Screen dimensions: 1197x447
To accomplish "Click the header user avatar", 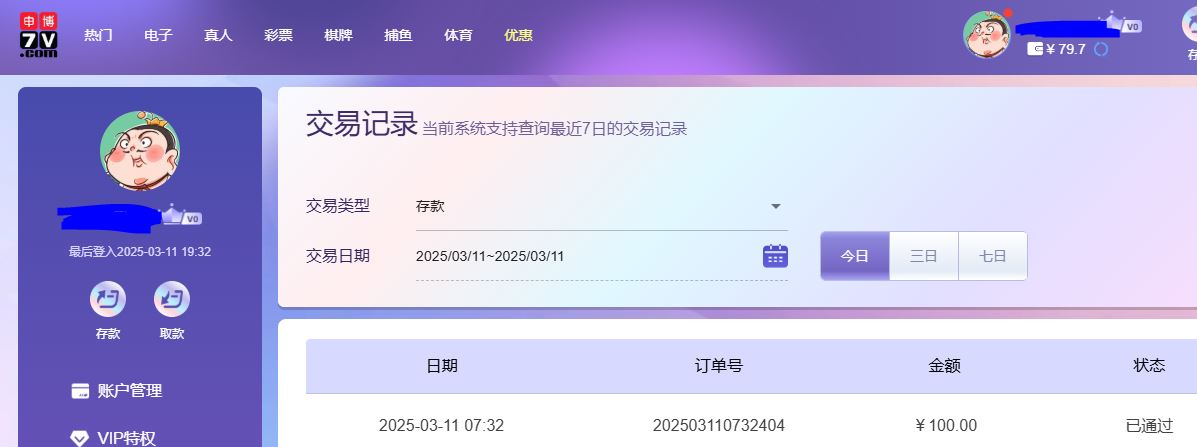I will point(986,35).
